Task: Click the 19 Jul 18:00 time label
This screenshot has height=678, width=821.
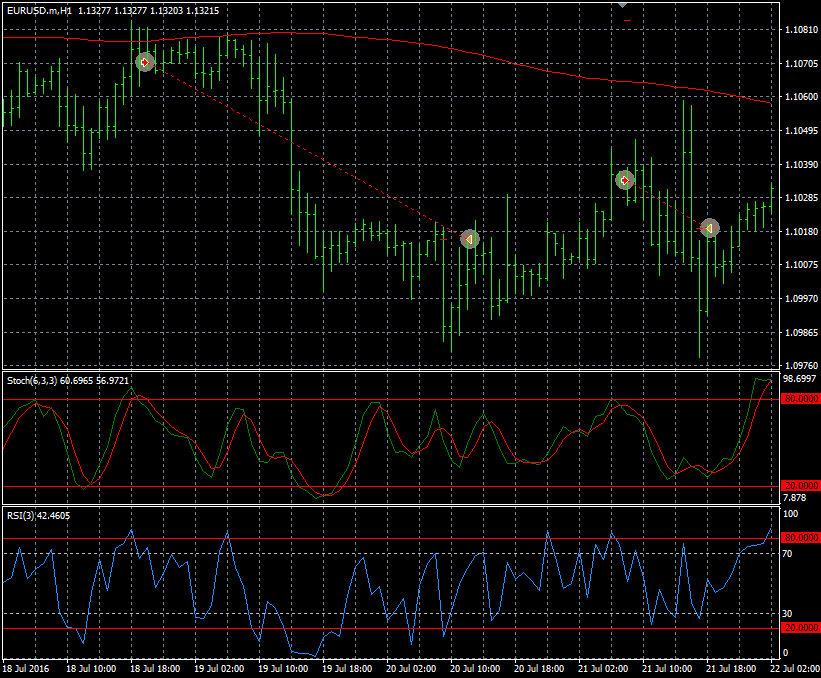Action: 347,669
